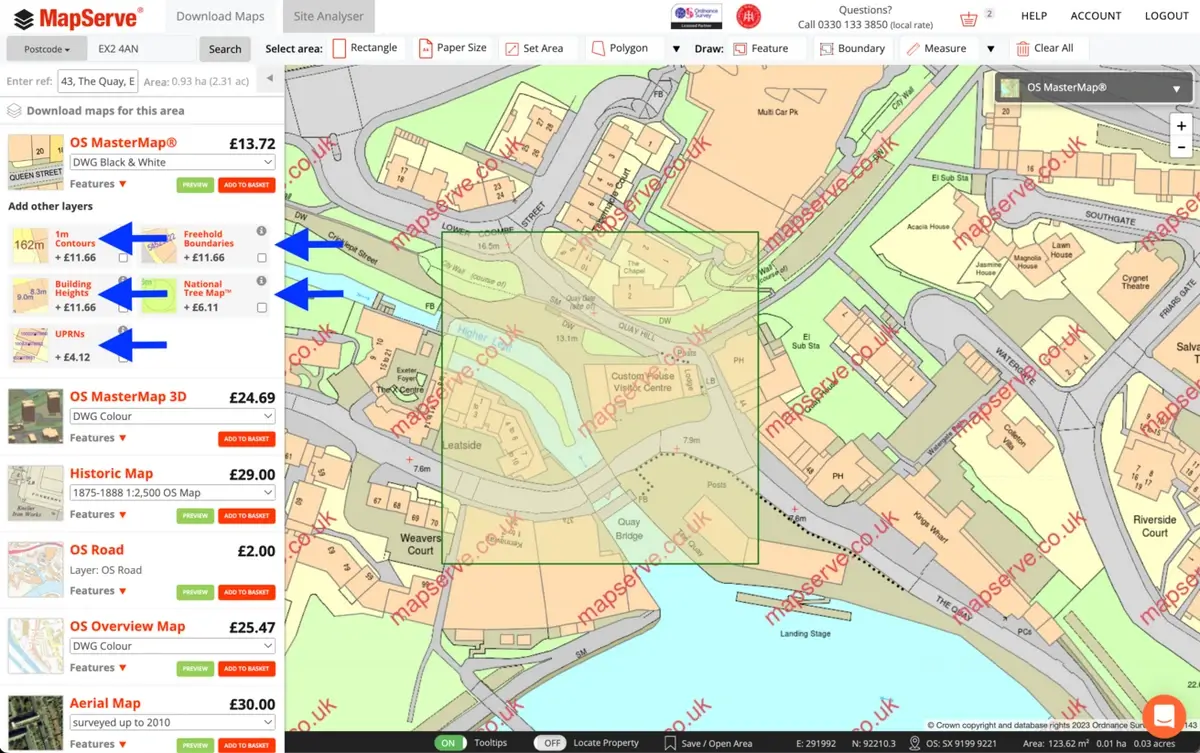Turn off the Tooltips switch
The height and width of the screenshot is (753, 1200).
tap(452, 743)
